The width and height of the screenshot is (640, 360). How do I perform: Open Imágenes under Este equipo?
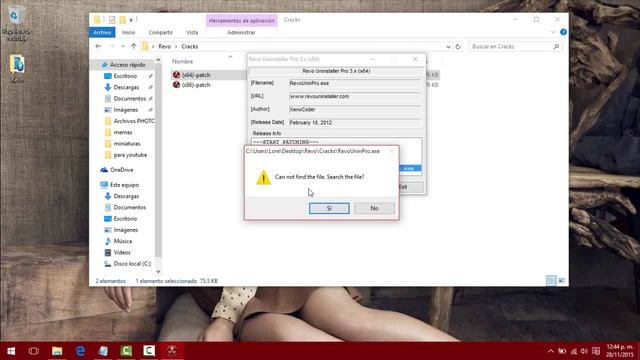126,230
